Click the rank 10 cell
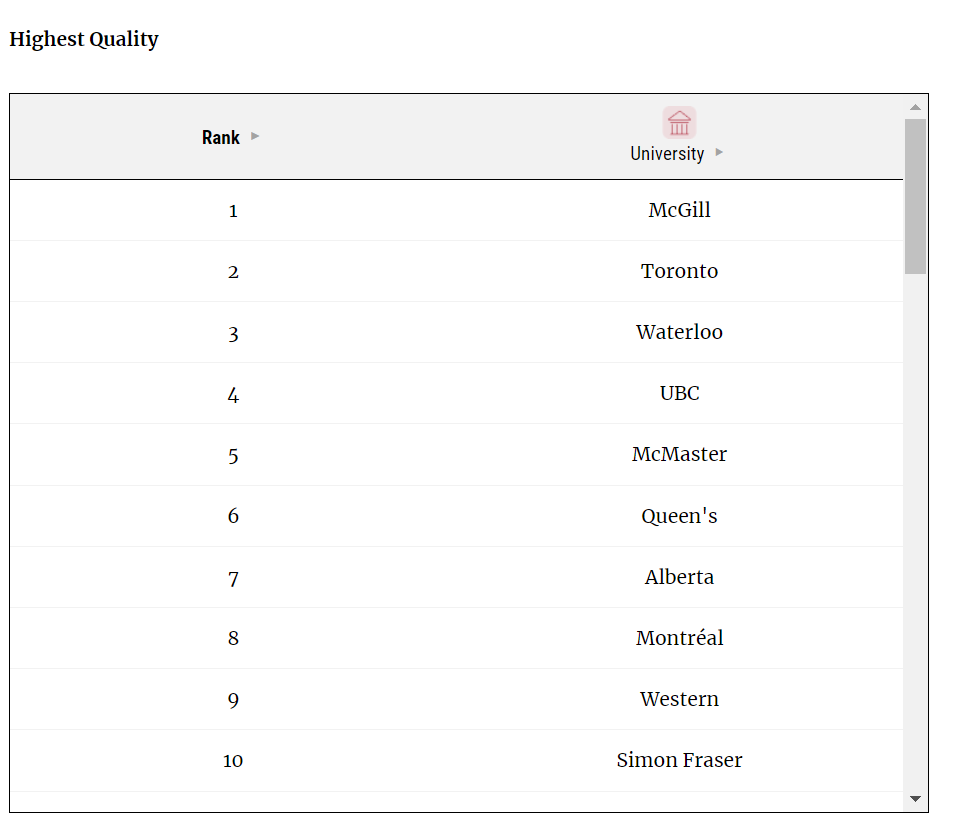This screenshot has height=829, width=976. tap(233, 761)
